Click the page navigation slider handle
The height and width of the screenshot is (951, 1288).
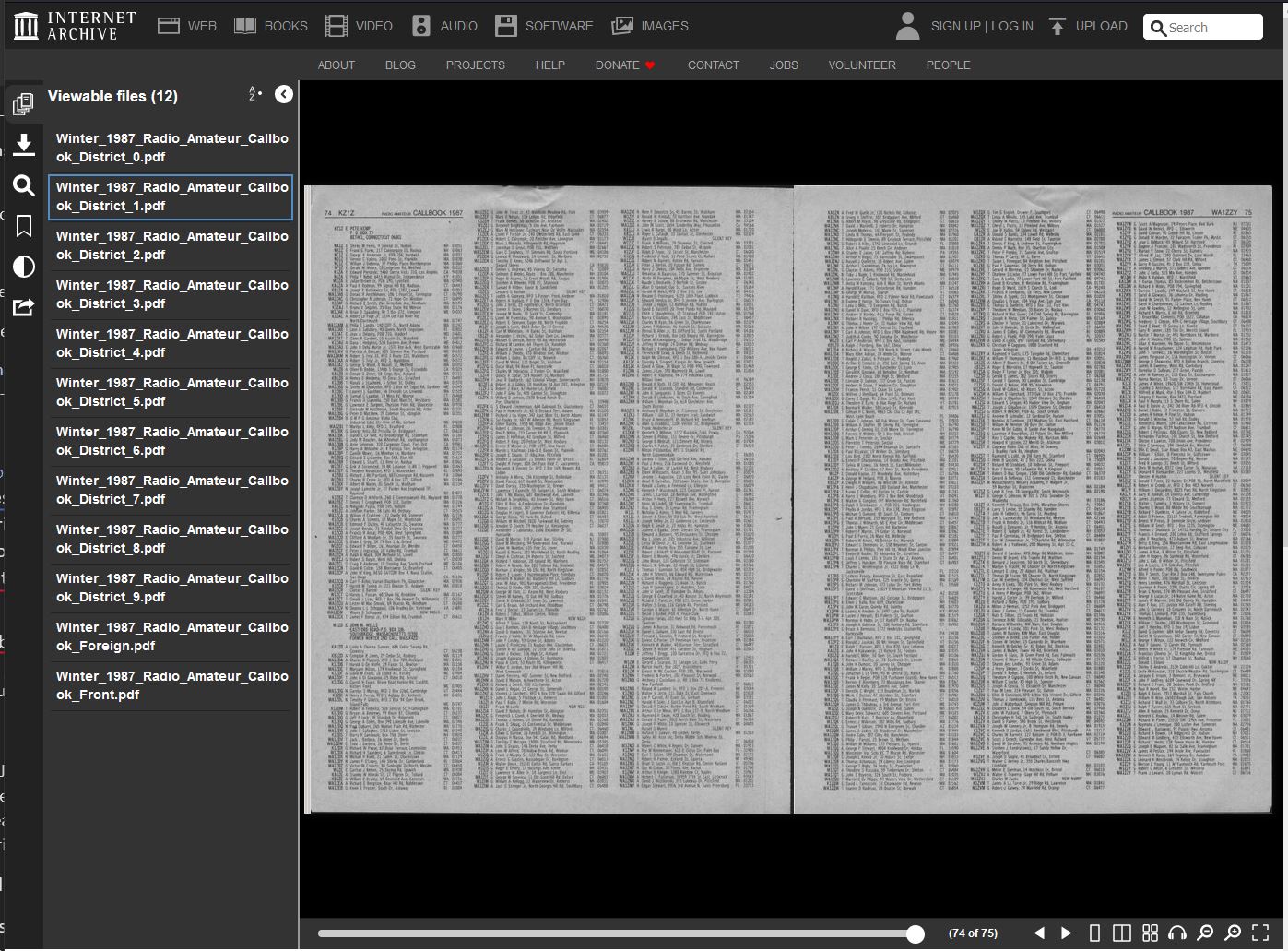pyautogui.click(x=915, y=933)
